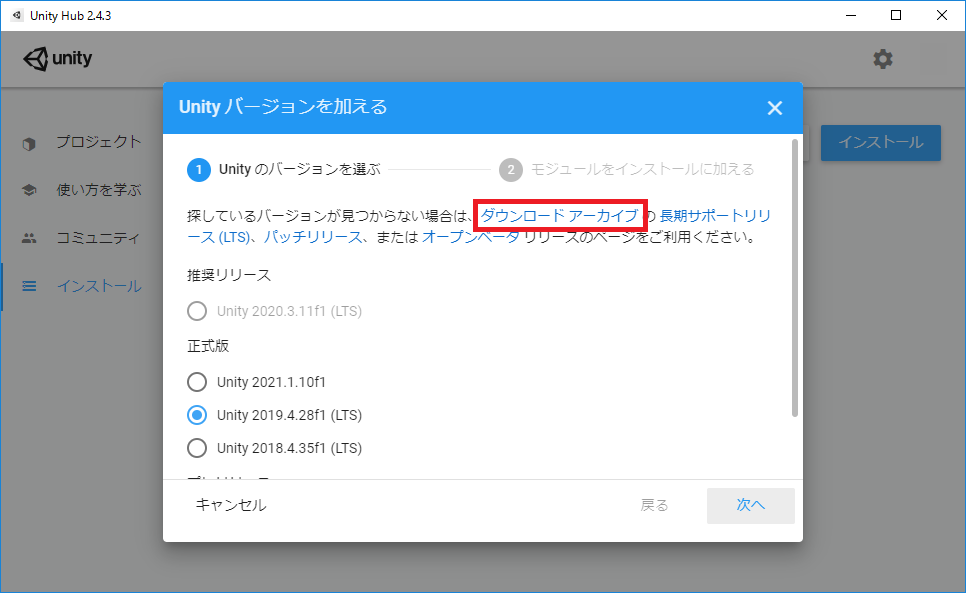Minimize the Unity Hub window
Image resolution: width=966 pixels, height=593 pixels.
tap(851, 15)
